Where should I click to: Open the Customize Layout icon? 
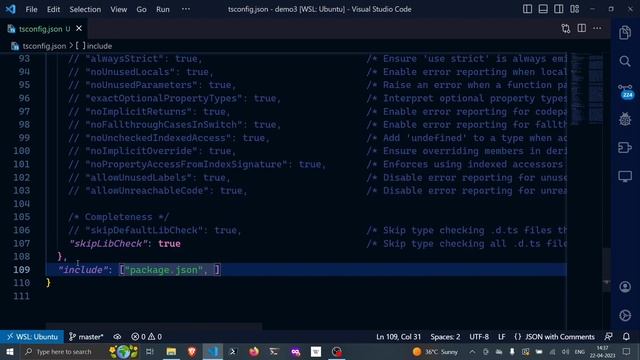[575, 9]
